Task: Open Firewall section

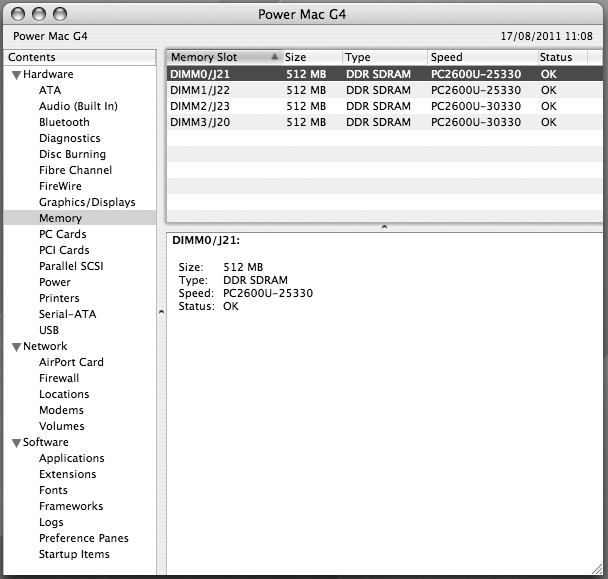Action: click(59, 378)
